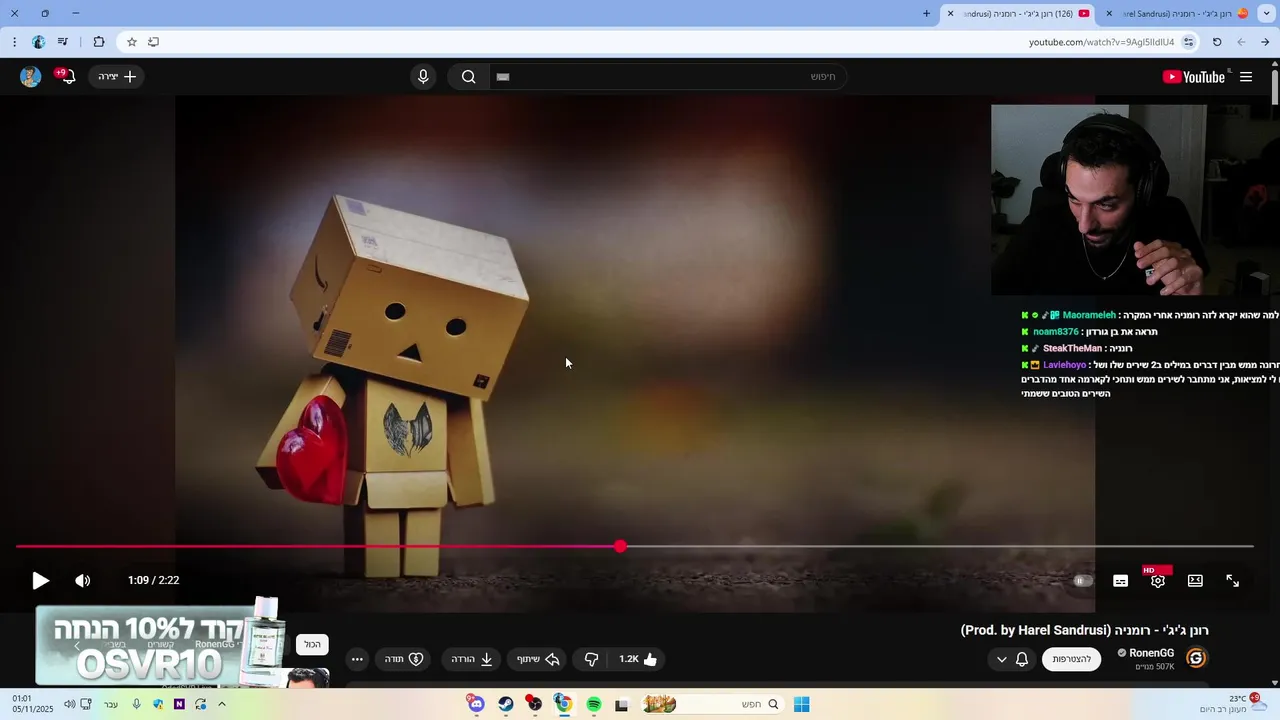Open Discord from taskbar
1280x720 pixels.
pyautogui.click(x=476, y=704)
